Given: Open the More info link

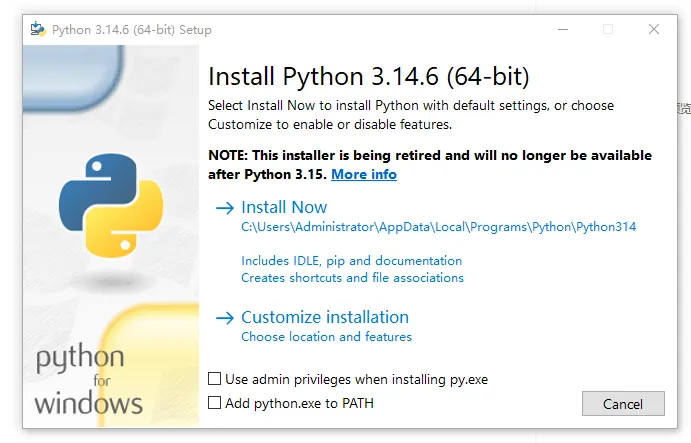Looking at the screenshot, I should coord(364,174).
